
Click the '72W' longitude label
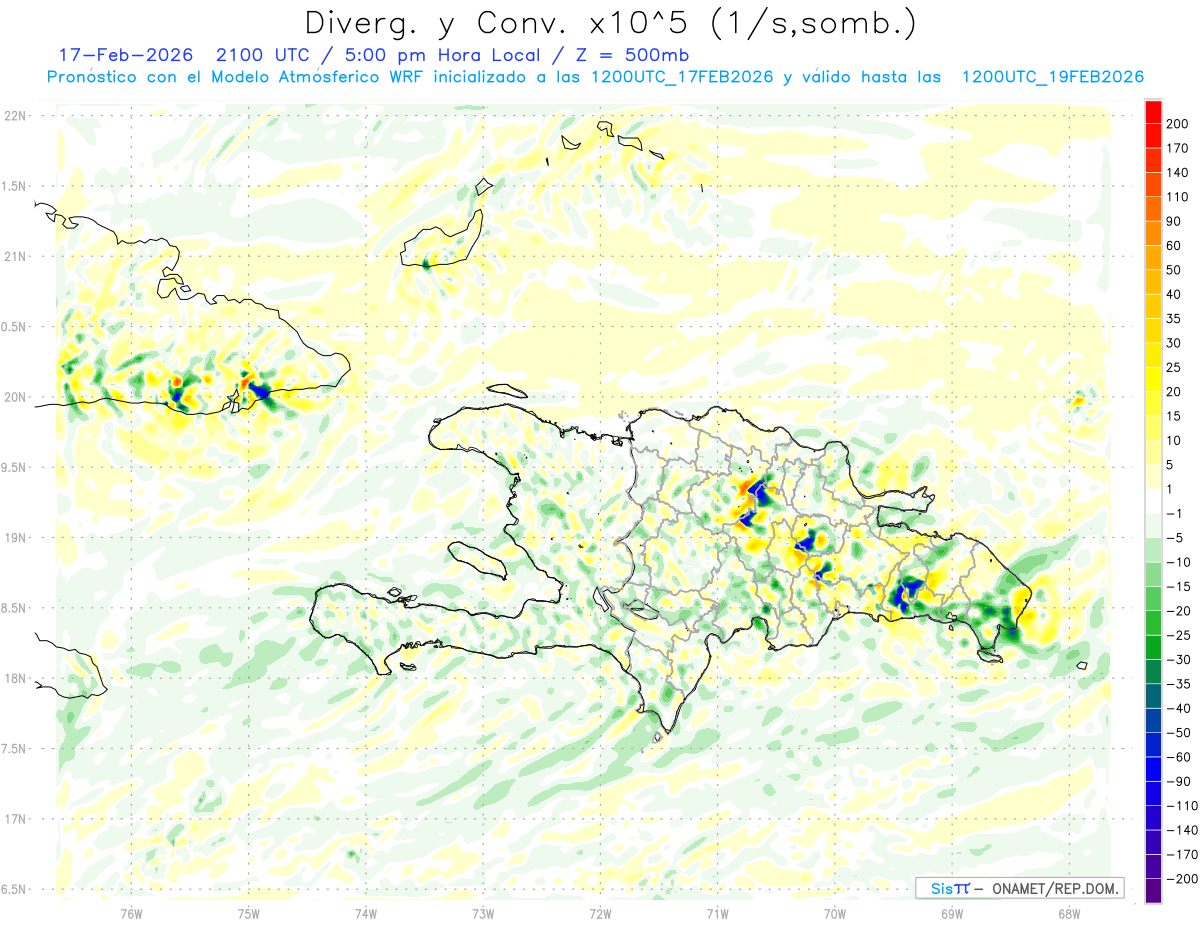coord(600,914)
